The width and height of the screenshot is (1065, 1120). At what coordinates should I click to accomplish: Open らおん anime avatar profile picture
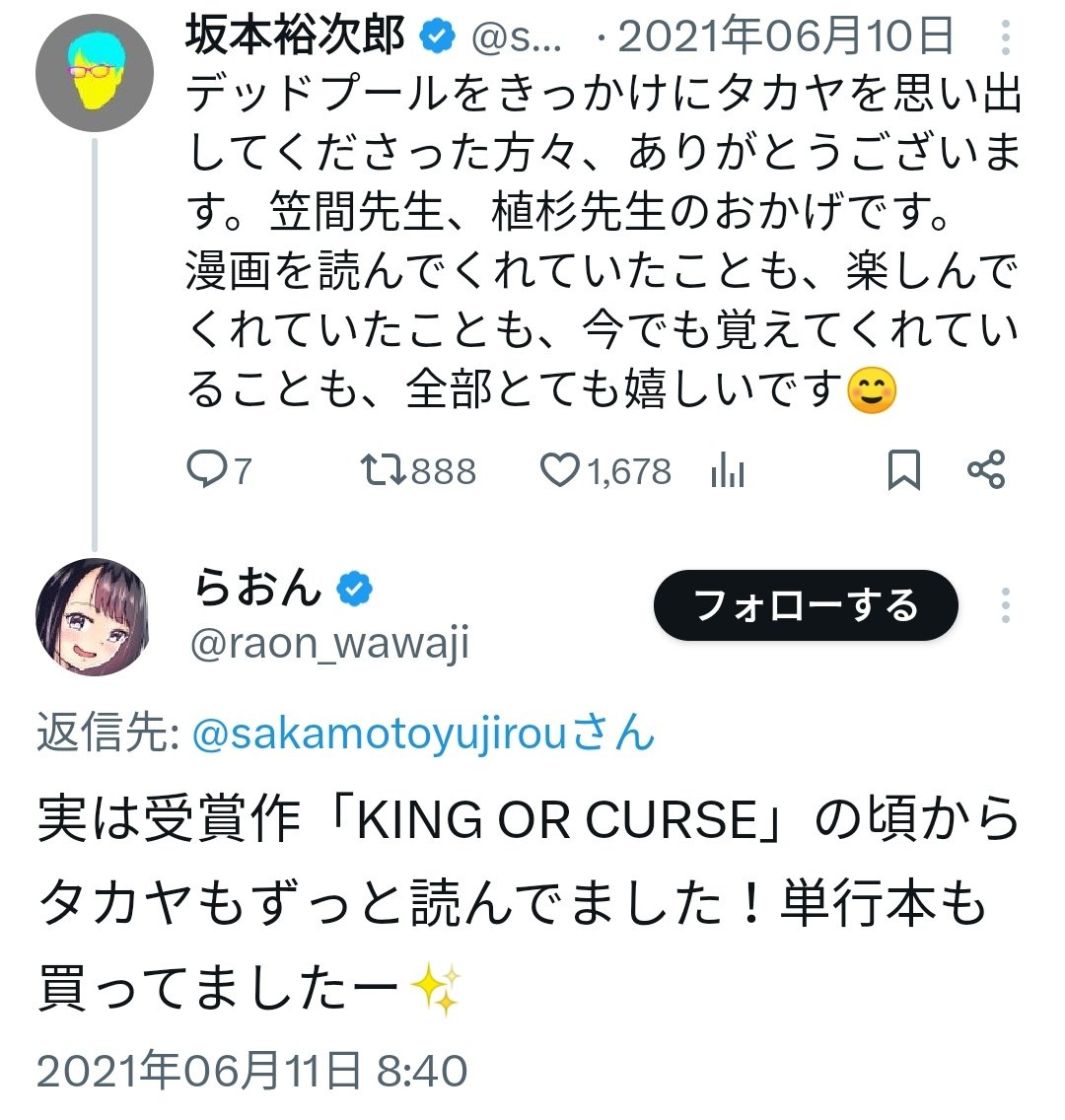(x=92, y=617)
